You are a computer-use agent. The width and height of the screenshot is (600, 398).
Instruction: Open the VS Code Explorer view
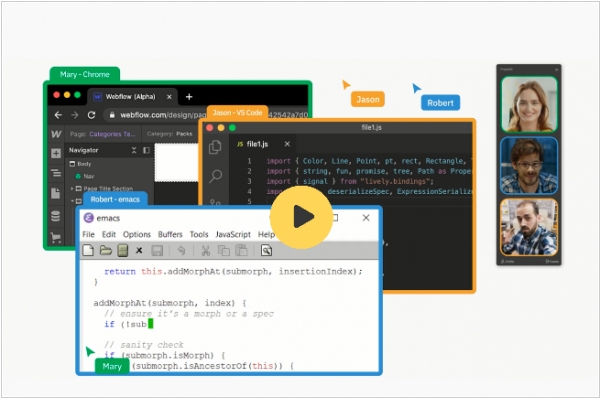tap(215, 147)
